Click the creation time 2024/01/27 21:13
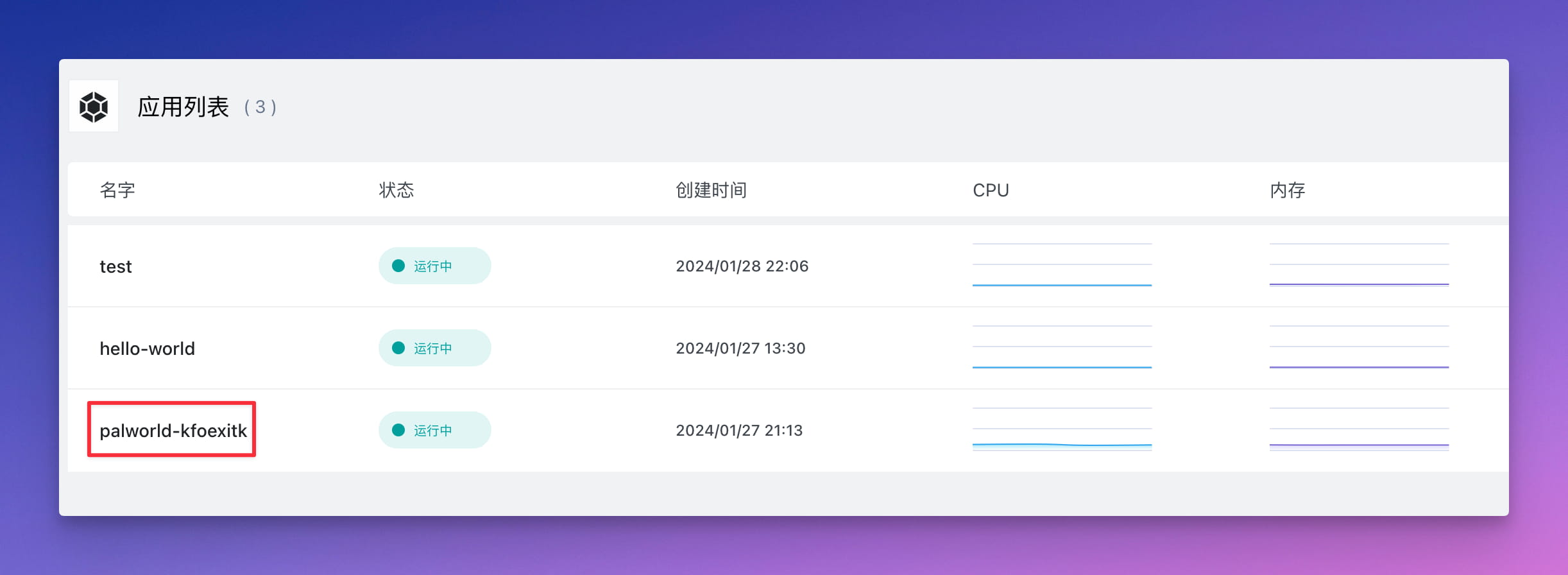Viewport: 1568px width, 575px height. pyautogui.click(x=739, y=431)
